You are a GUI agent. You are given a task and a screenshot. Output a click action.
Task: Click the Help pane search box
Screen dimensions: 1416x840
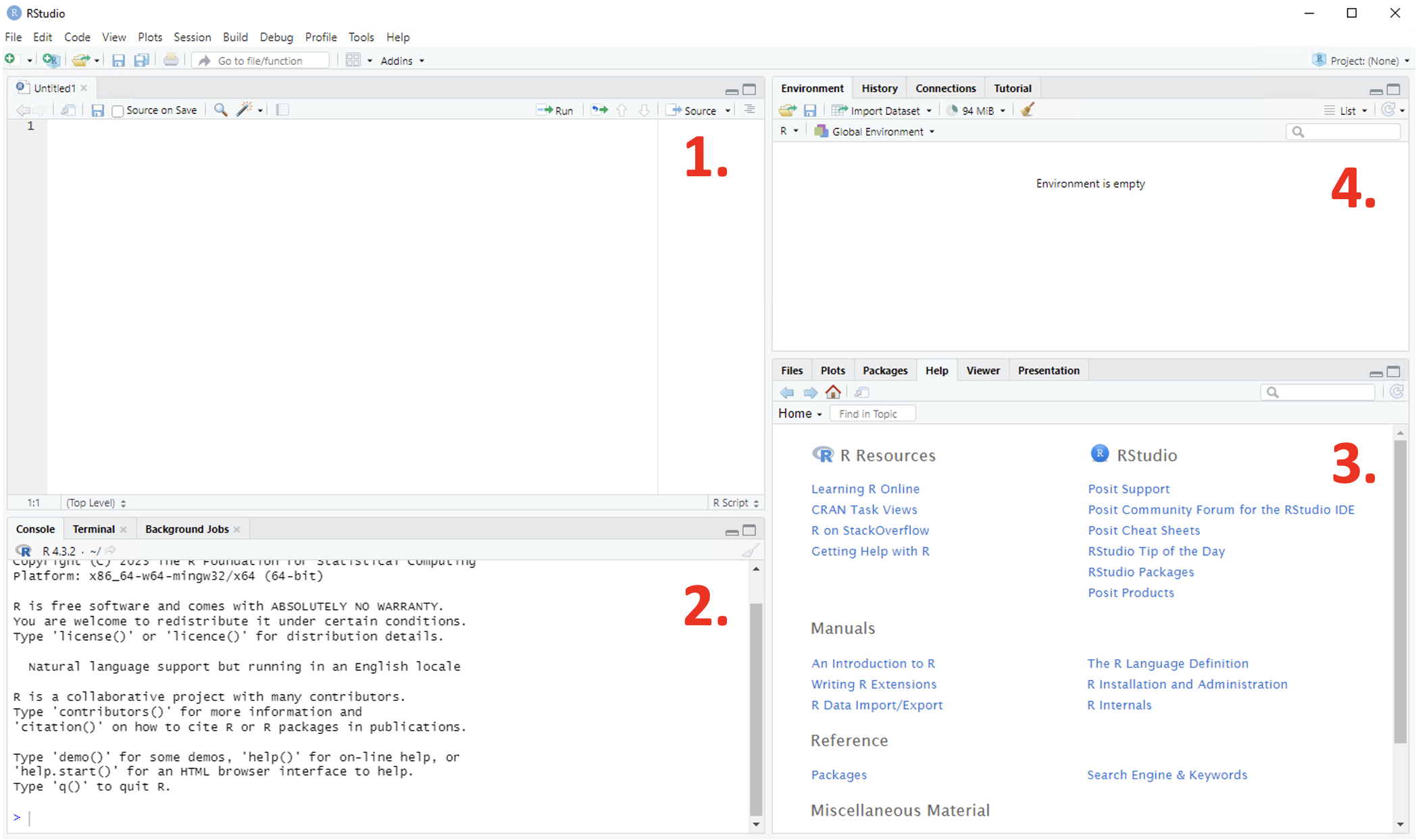pos(1317,392)
